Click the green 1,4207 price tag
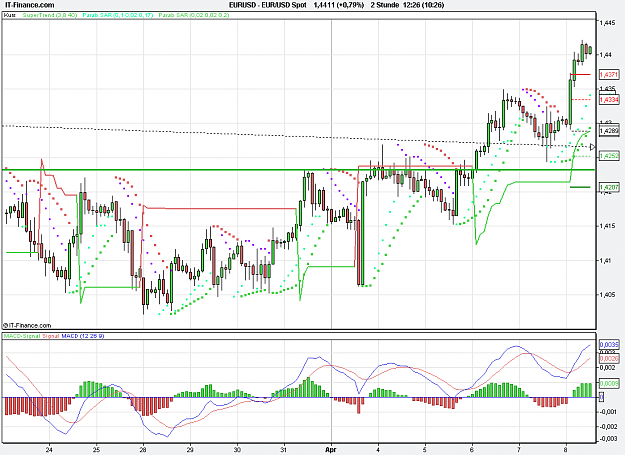625x455 pixels. 609,187
